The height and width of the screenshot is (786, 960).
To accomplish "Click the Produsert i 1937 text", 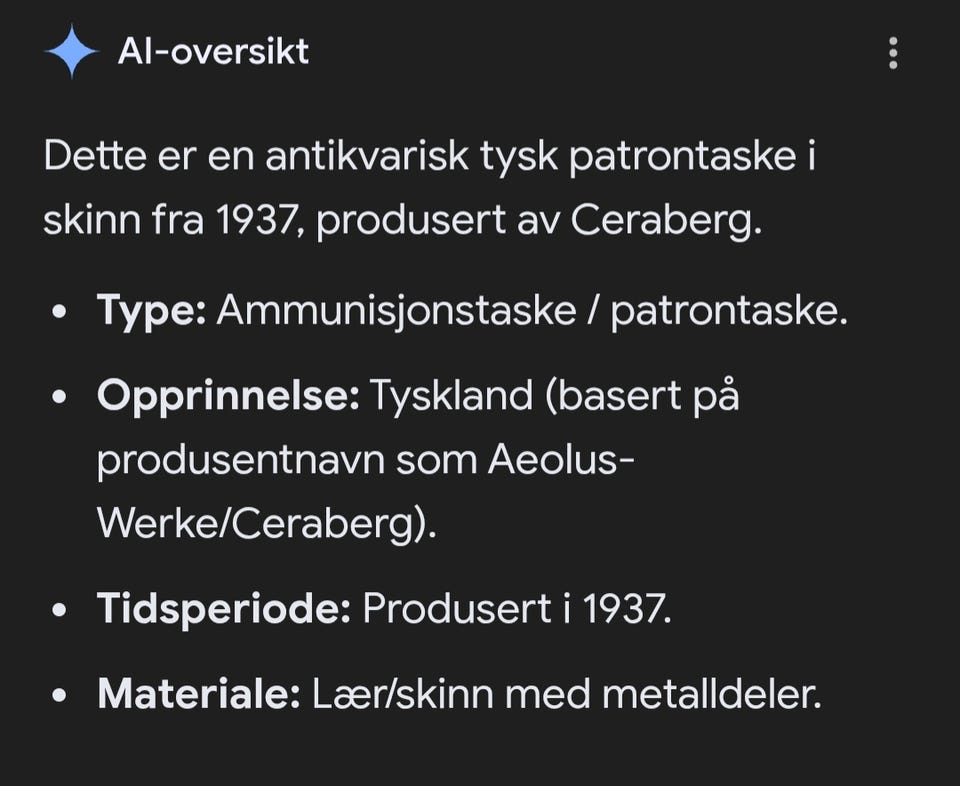I will pyautogui.click(x=516, y=608).
